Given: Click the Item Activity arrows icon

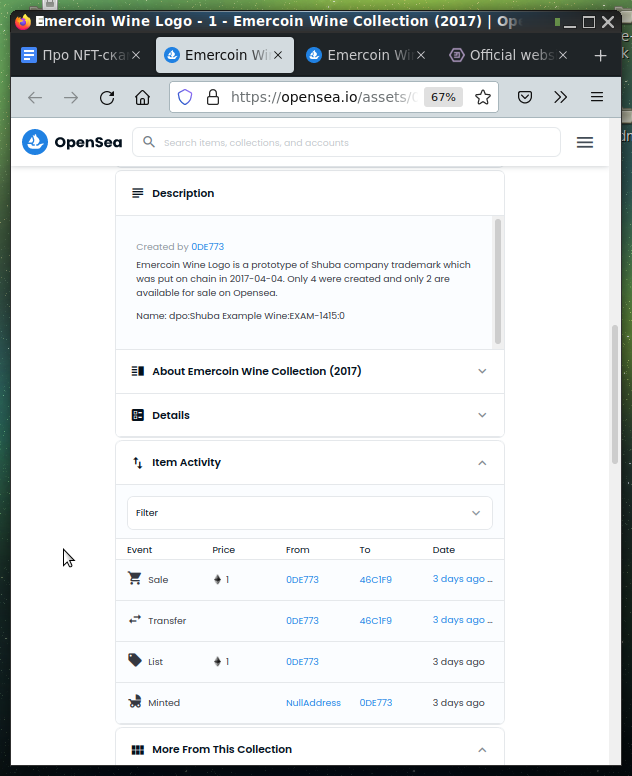Looking at the screenshot, I should click(x=138, y=463).
